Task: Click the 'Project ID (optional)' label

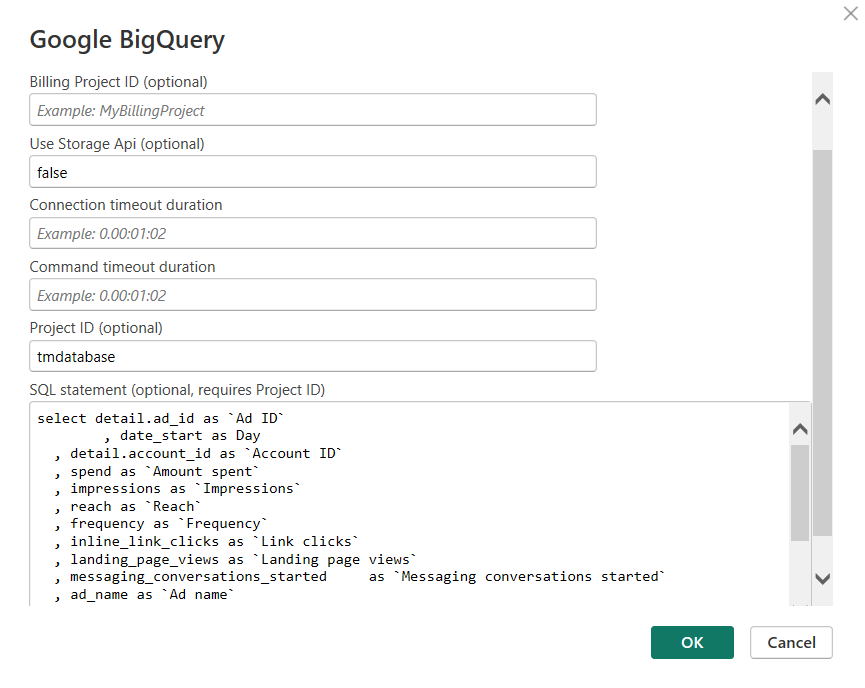Action: pyautogui.click(x=96, y=328)
